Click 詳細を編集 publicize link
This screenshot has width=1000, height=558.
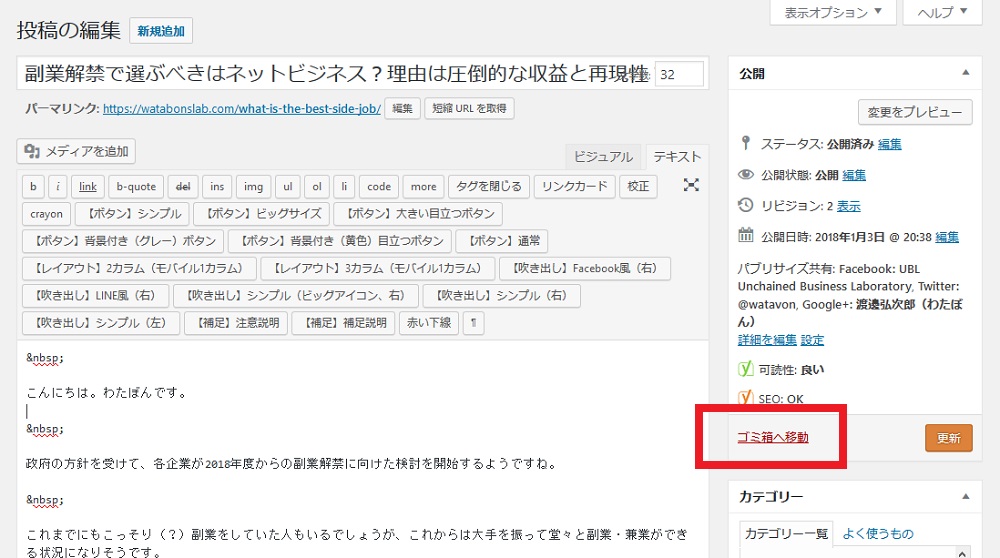pos(767,340)
